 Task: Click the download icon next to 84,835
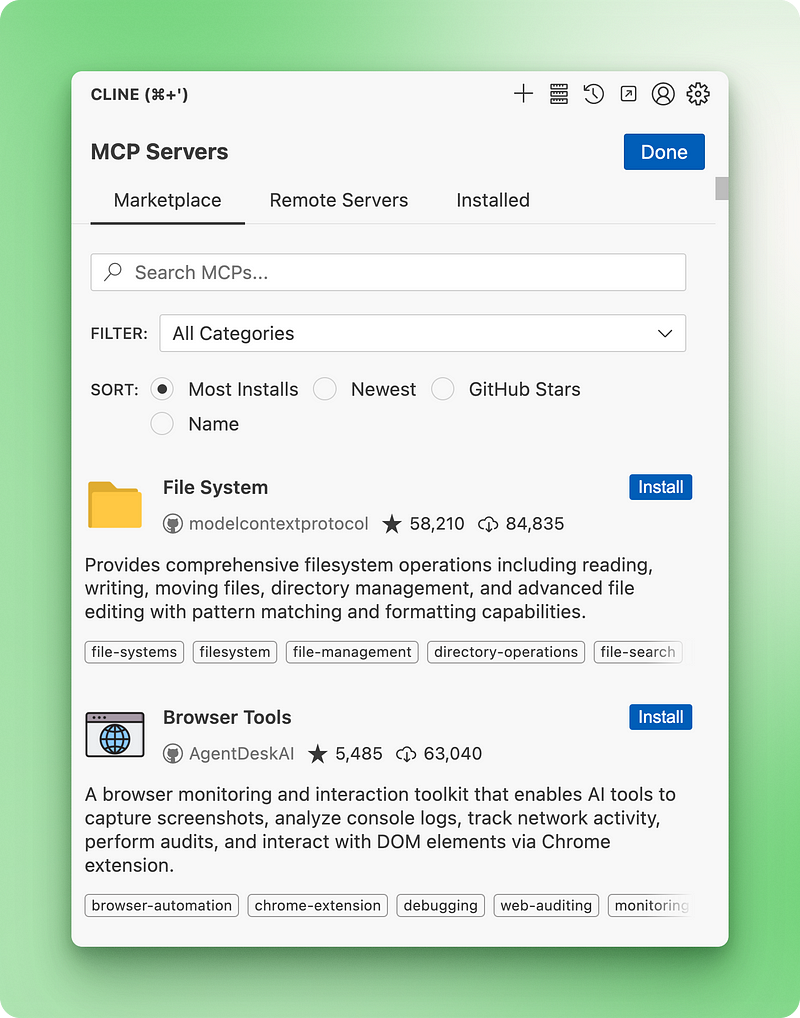tap(488, 524)
